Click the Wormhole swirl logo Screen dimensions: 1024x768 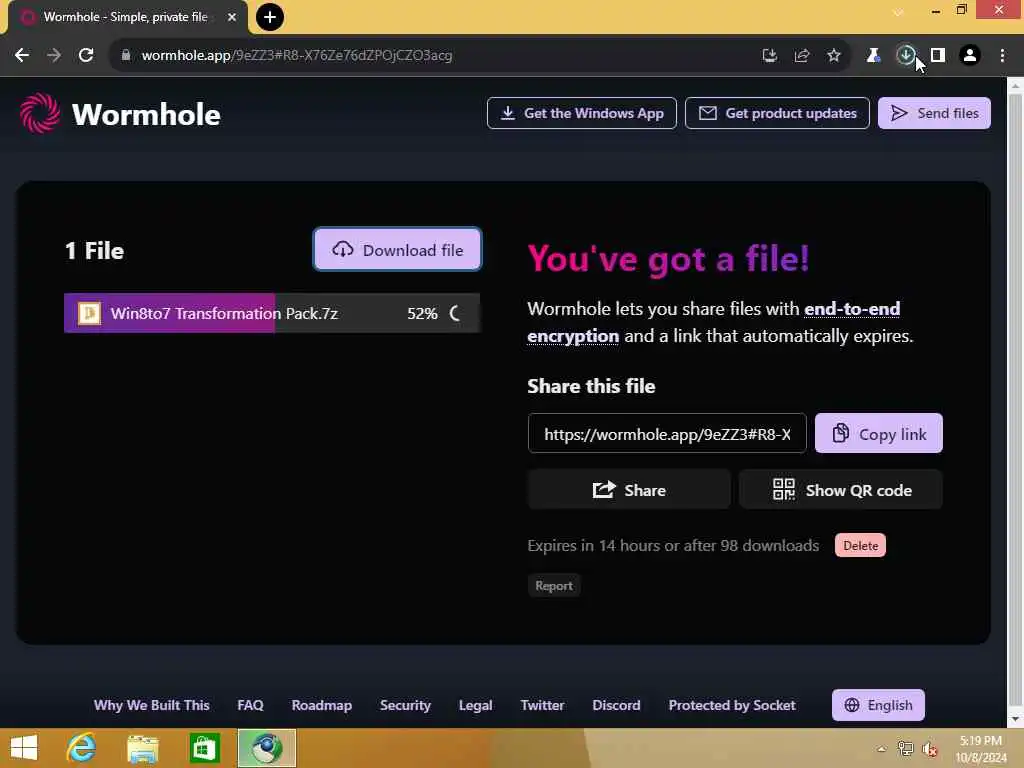(40, 114)
